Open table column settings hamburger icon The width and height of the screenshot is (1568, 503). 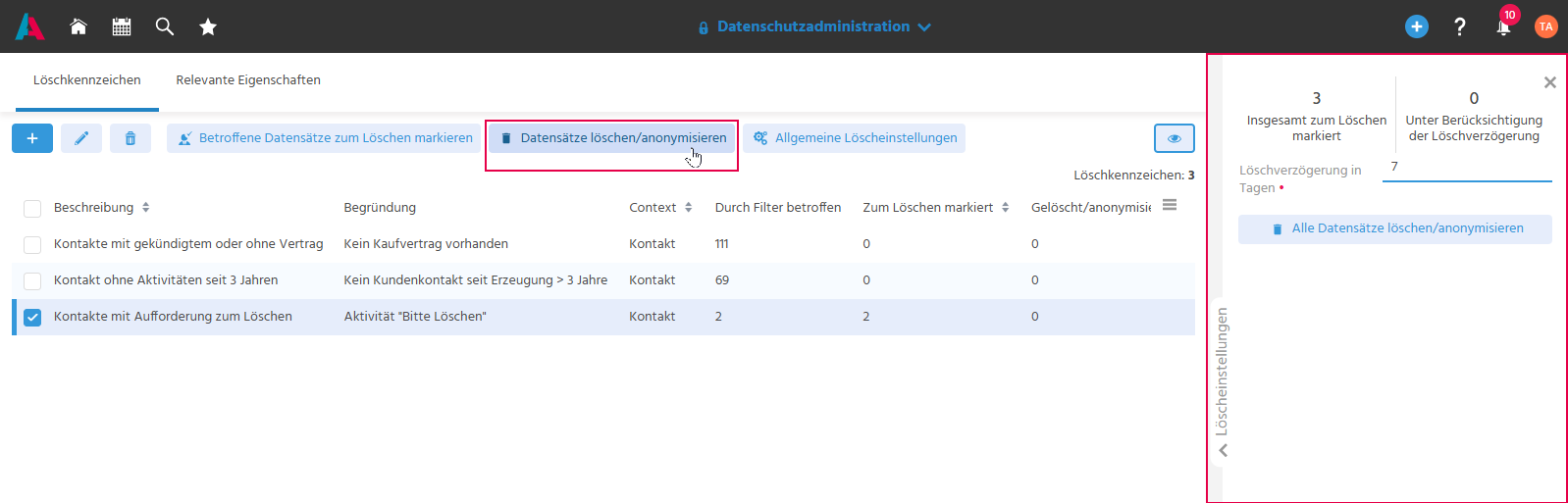tap(1170, 205)
